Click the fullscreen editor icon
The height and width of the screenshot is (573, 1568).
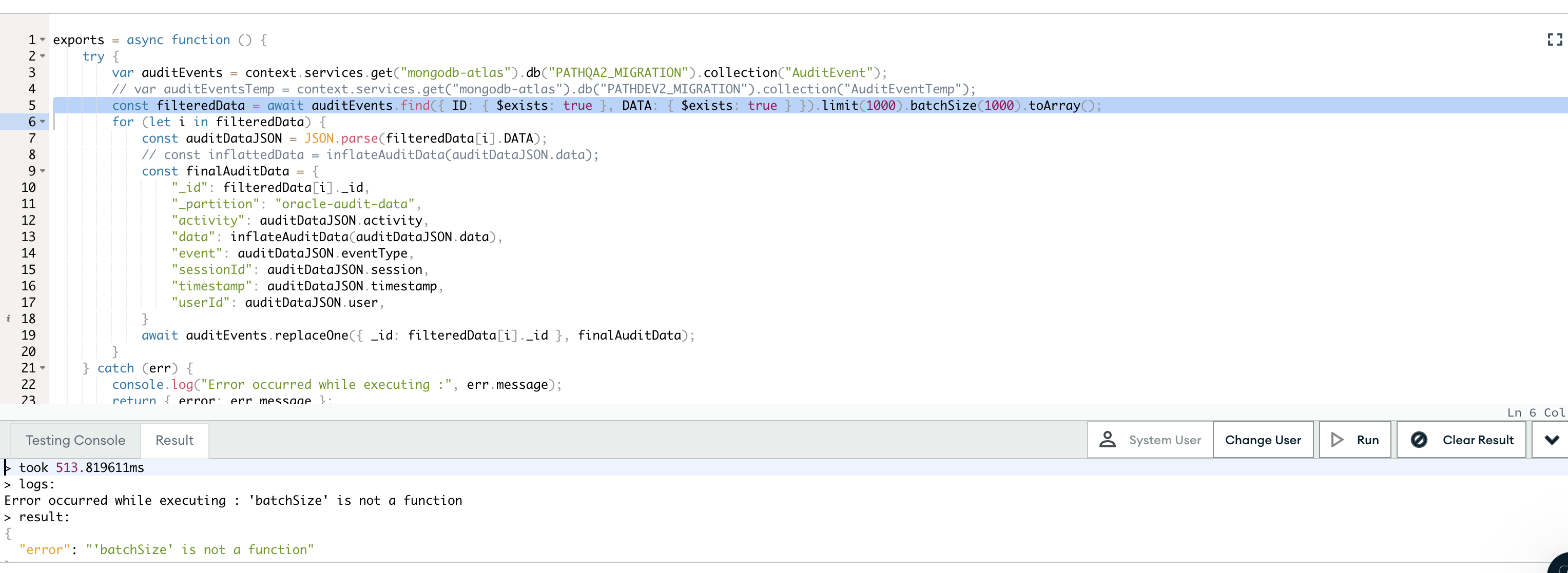(1555, 39)
